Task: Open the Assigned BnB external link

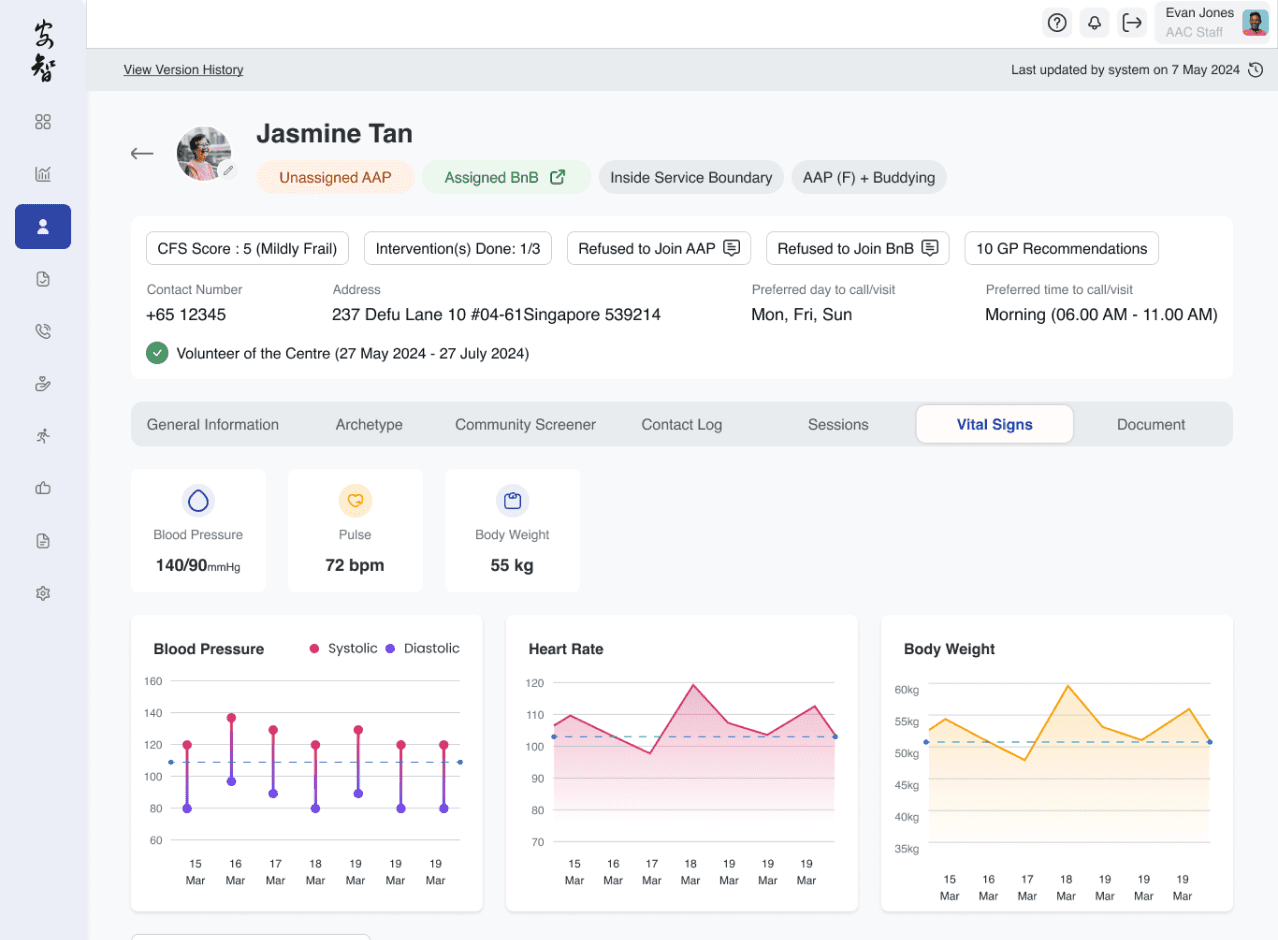Action: point(558,177)
